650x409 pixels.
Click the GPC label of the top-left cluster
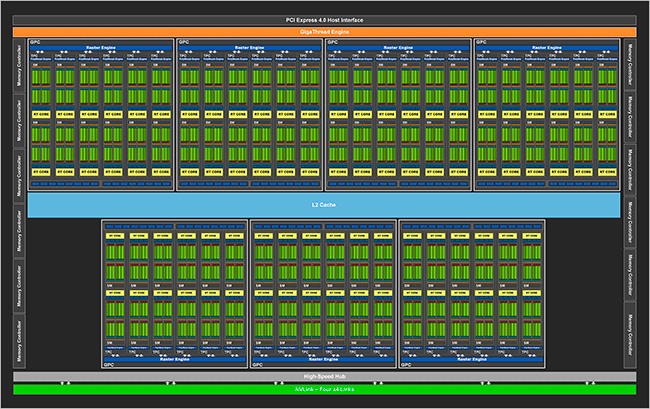pos(36,42)
